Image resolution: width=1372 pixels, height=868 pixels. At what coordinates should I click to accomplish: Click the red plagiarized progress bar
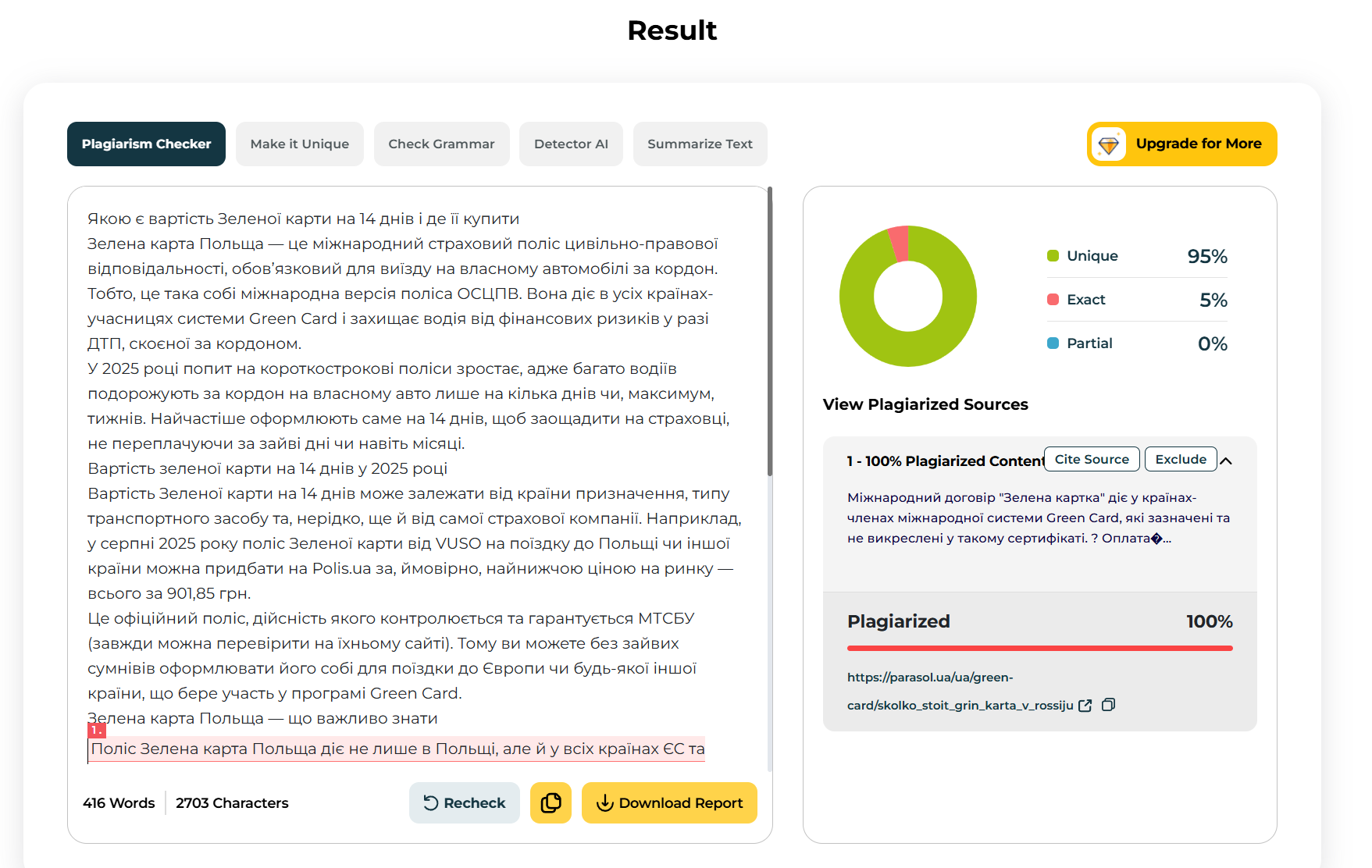tap(1039, 648)
